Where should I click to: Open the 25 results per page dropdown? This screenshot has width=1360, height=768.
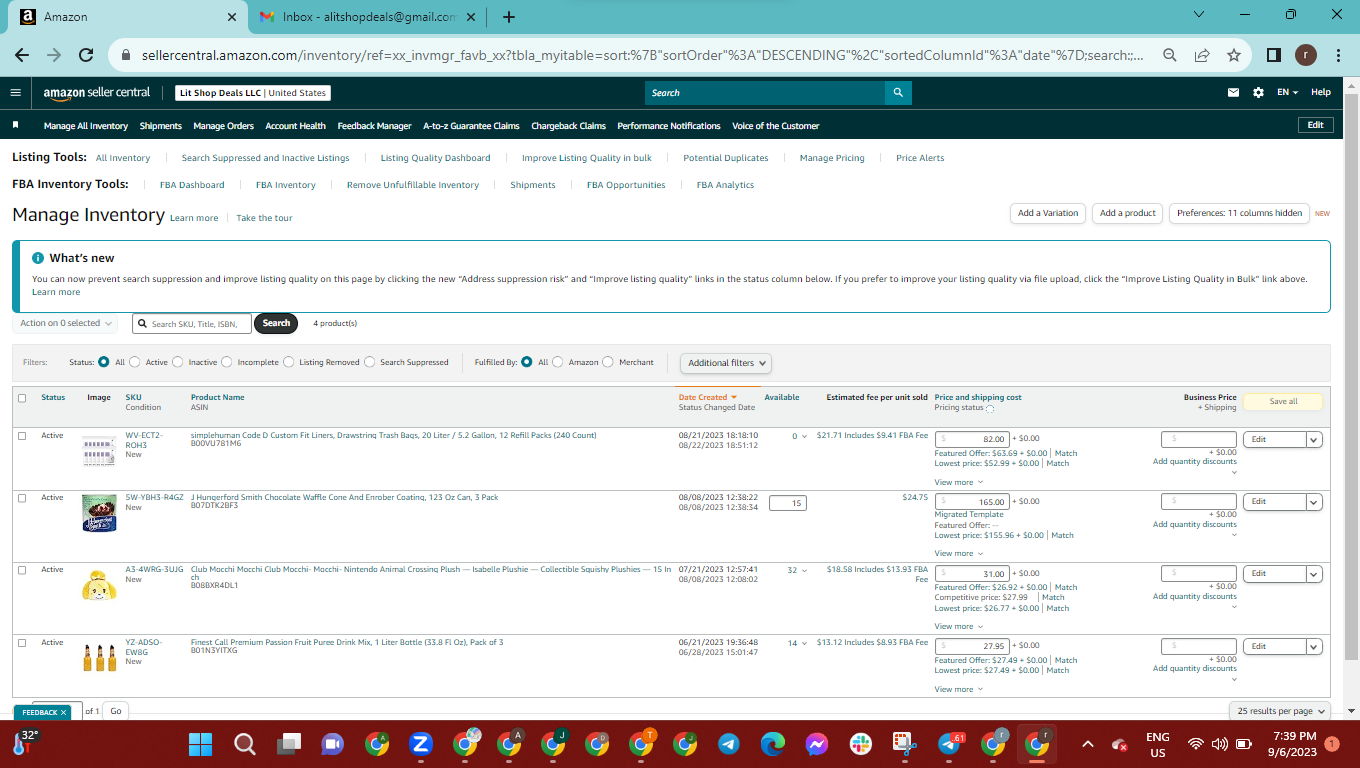tap(1280, 711)
